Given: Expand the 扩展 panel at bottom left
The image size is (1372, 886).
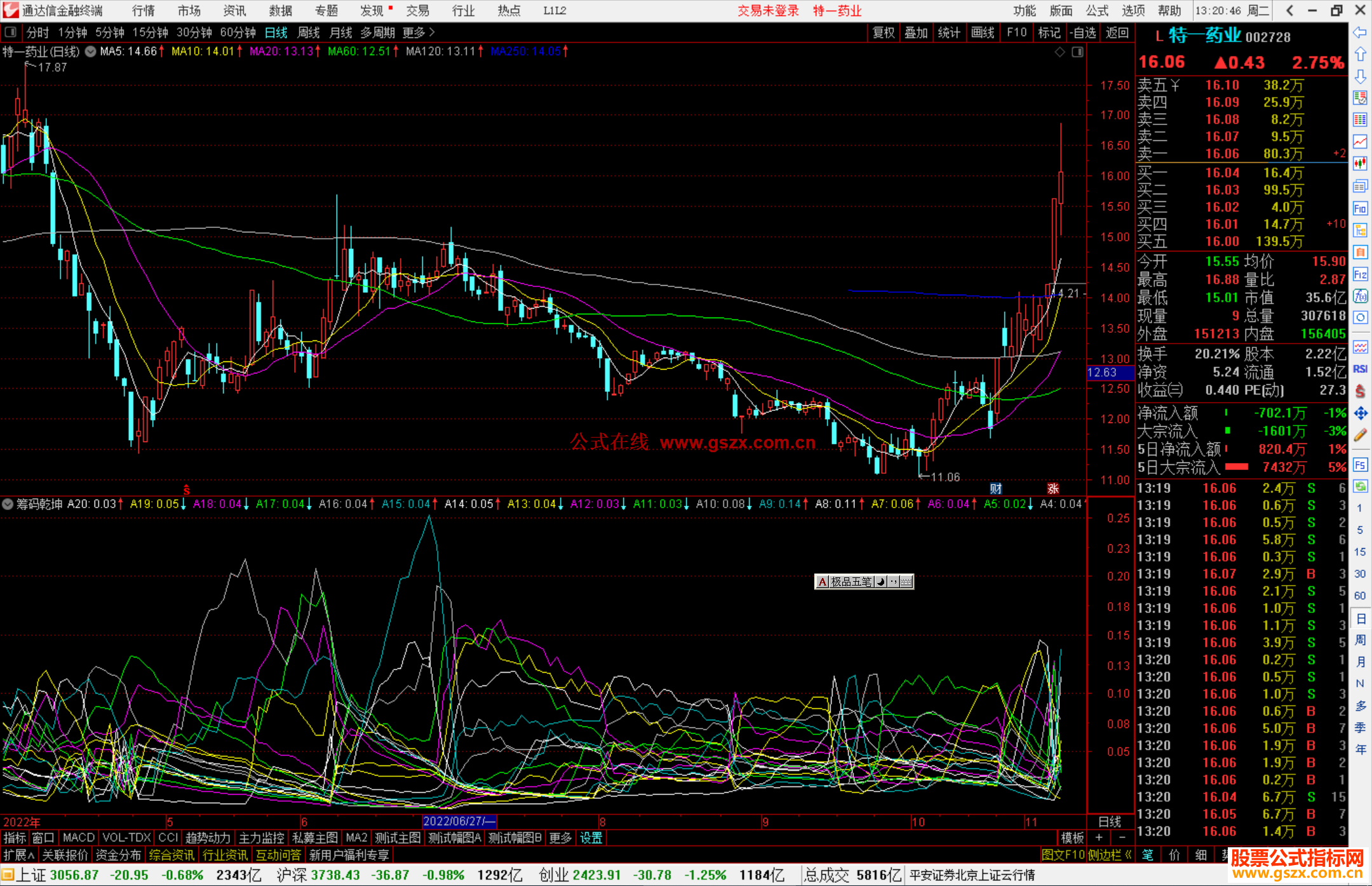Looking at the screenshot, I should (x=18, y=855).
